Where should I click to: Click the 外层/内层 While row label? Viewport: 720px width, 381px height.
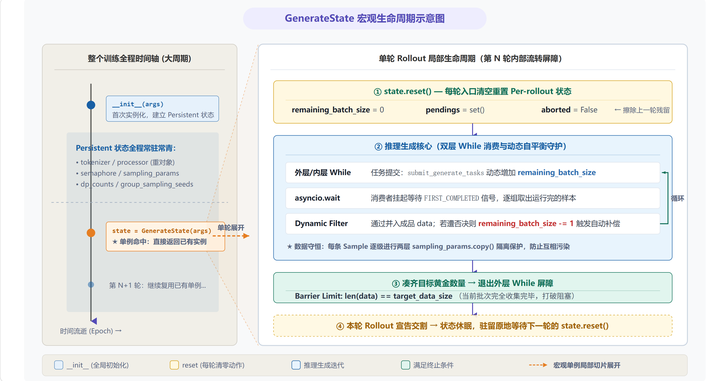[x=323, y=173]
